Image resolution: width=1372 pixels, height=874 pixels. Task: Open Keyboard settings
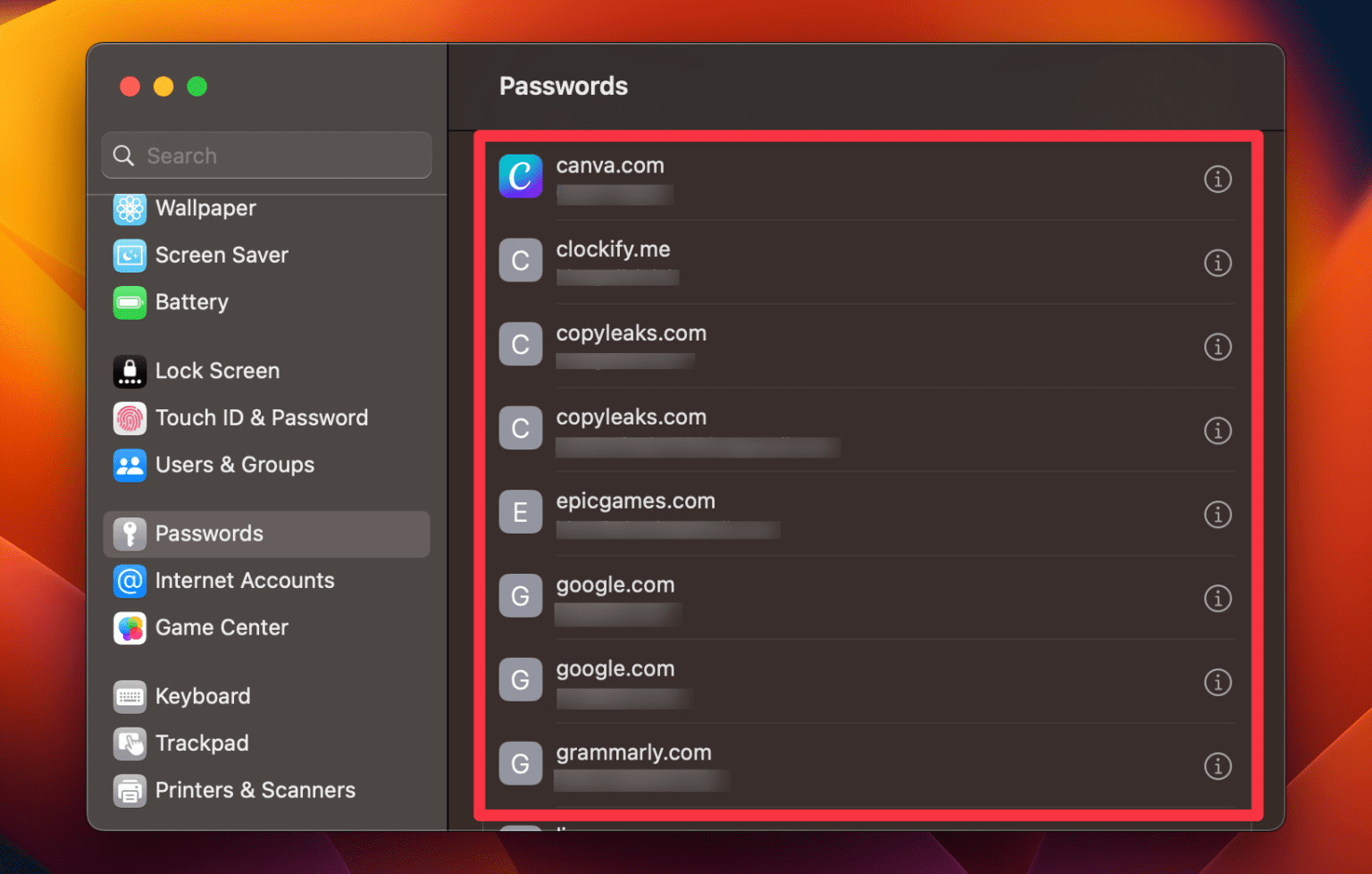coord(203,696)
